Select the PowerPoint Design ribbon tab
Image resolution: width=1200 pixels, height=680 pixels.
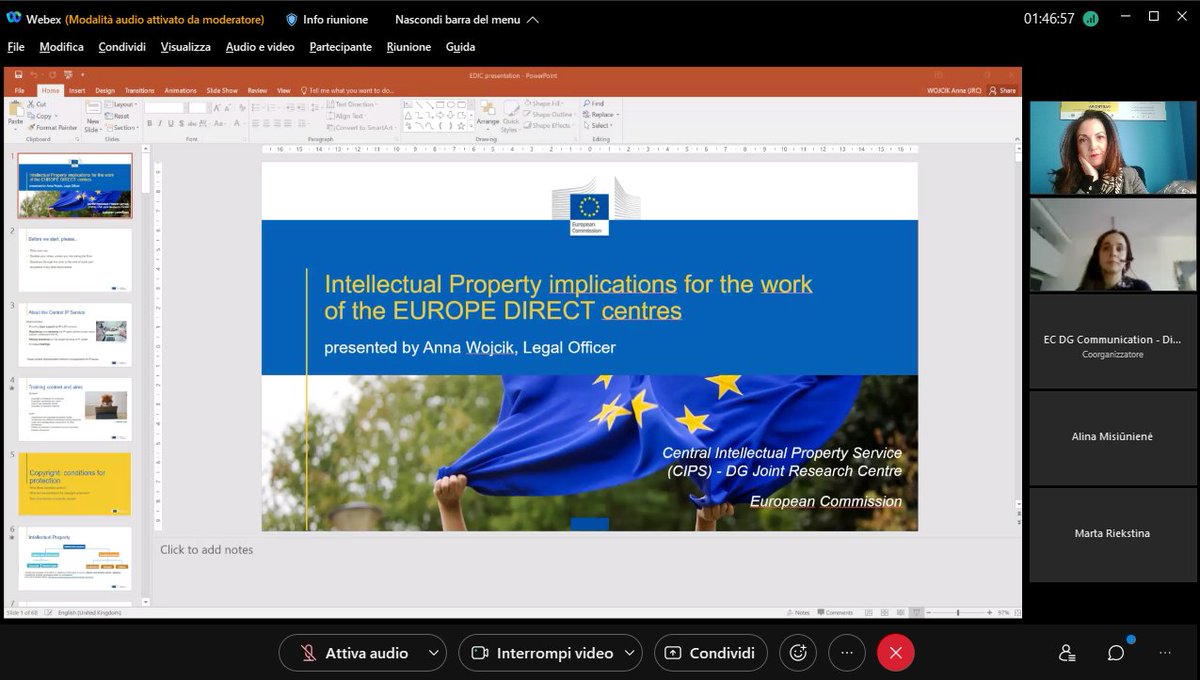click(x=105, y=90)
